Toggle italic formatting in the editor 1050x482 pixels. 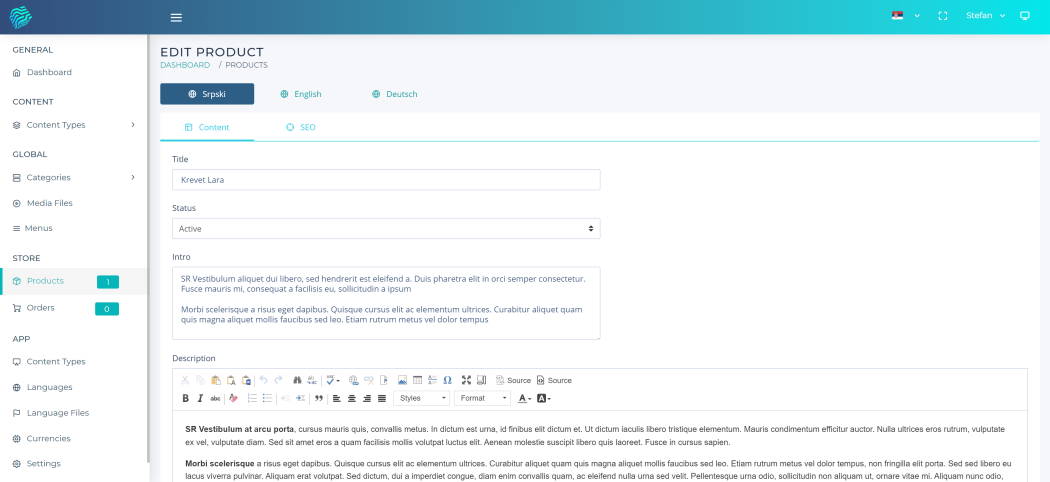click(200, 398)
